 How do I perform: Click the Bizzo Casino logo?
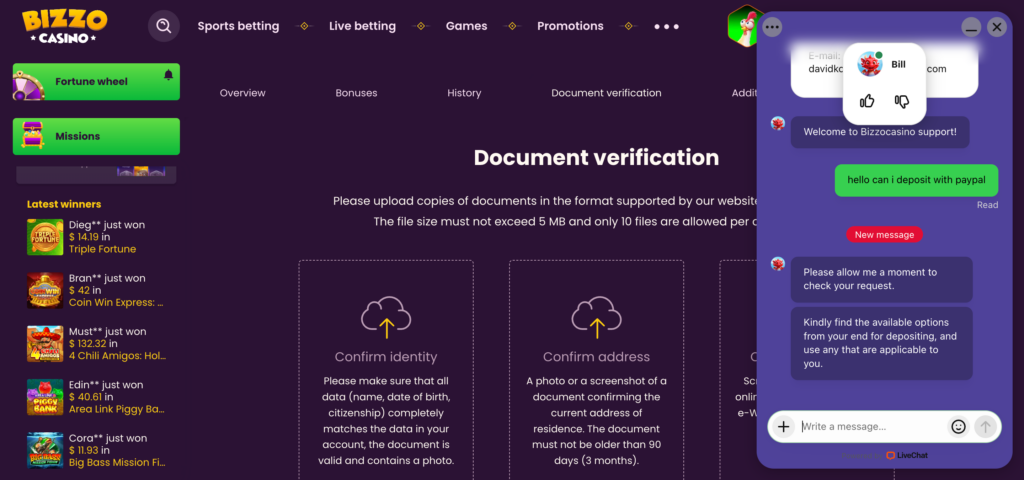tap(64, 26)
